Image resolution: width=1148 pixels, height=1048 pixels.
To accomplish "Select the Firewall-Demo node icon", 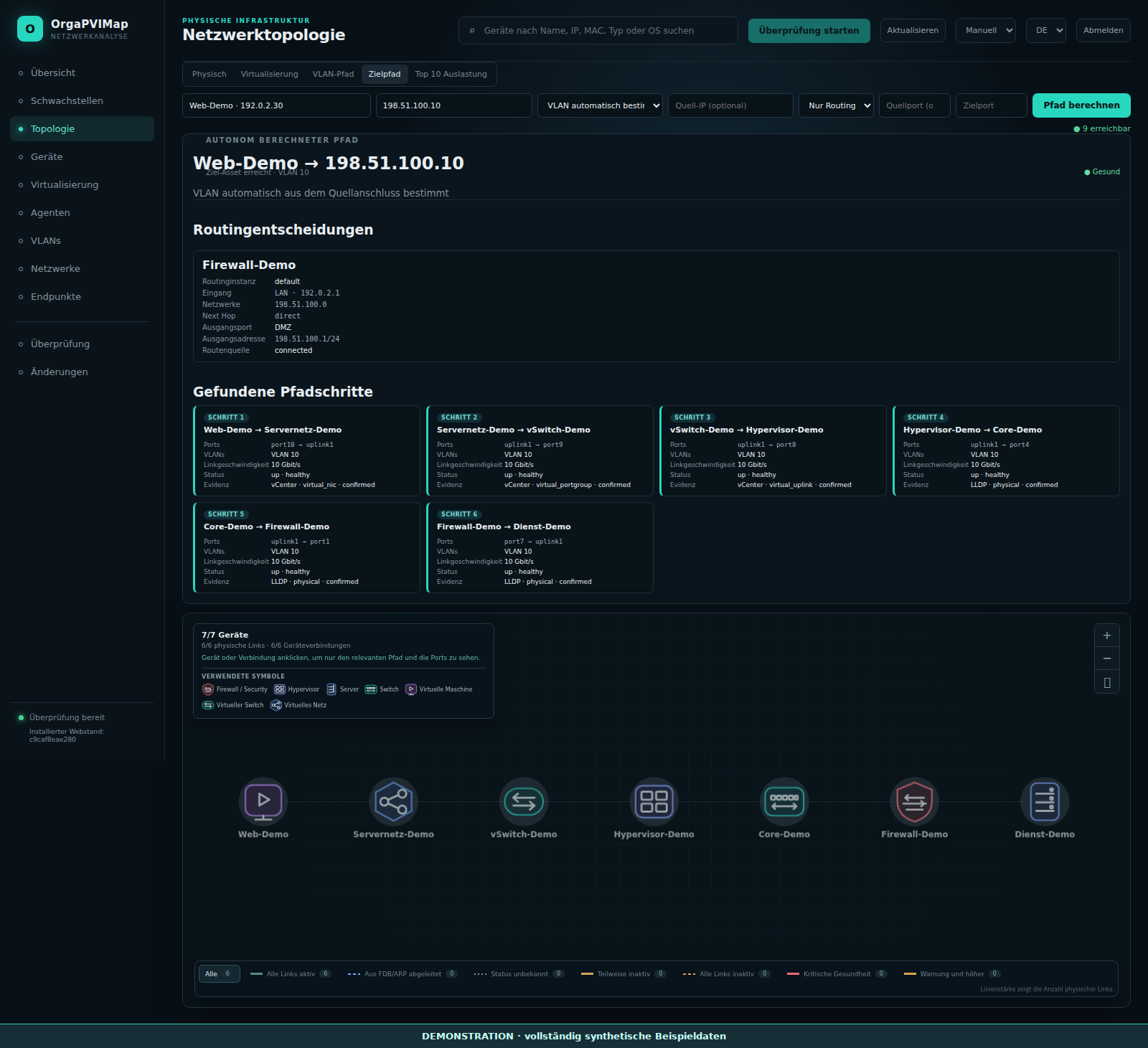I will [914, 801].
